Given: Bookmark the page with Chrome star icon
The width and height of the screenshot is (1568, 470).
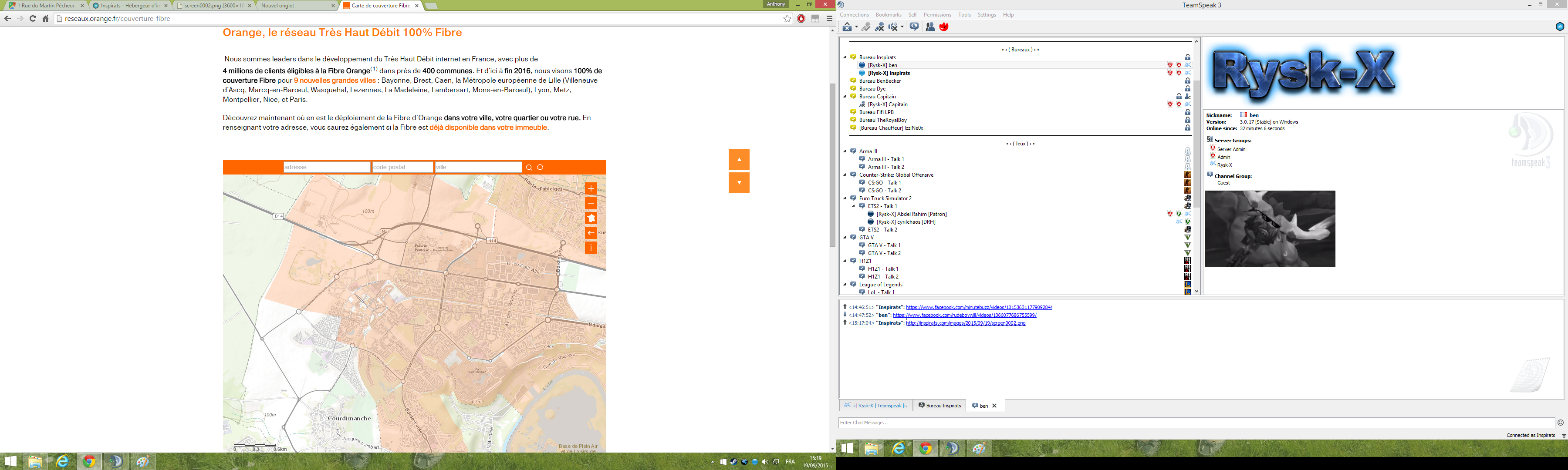Looking at the screenshot, I should [x=787, y=19].
